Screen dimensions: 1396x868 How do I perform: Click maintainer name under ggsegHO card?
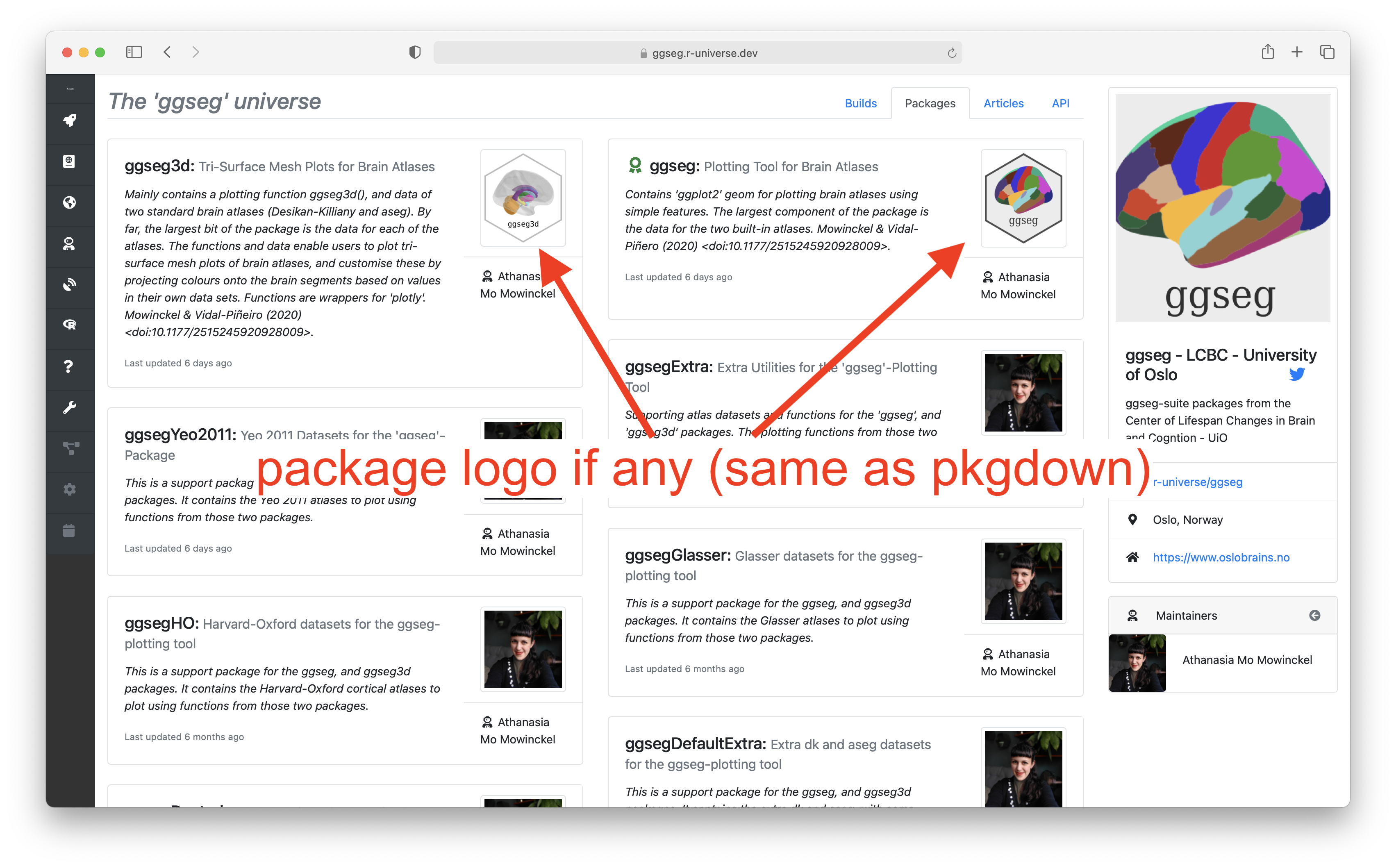[x=517, y=730]
